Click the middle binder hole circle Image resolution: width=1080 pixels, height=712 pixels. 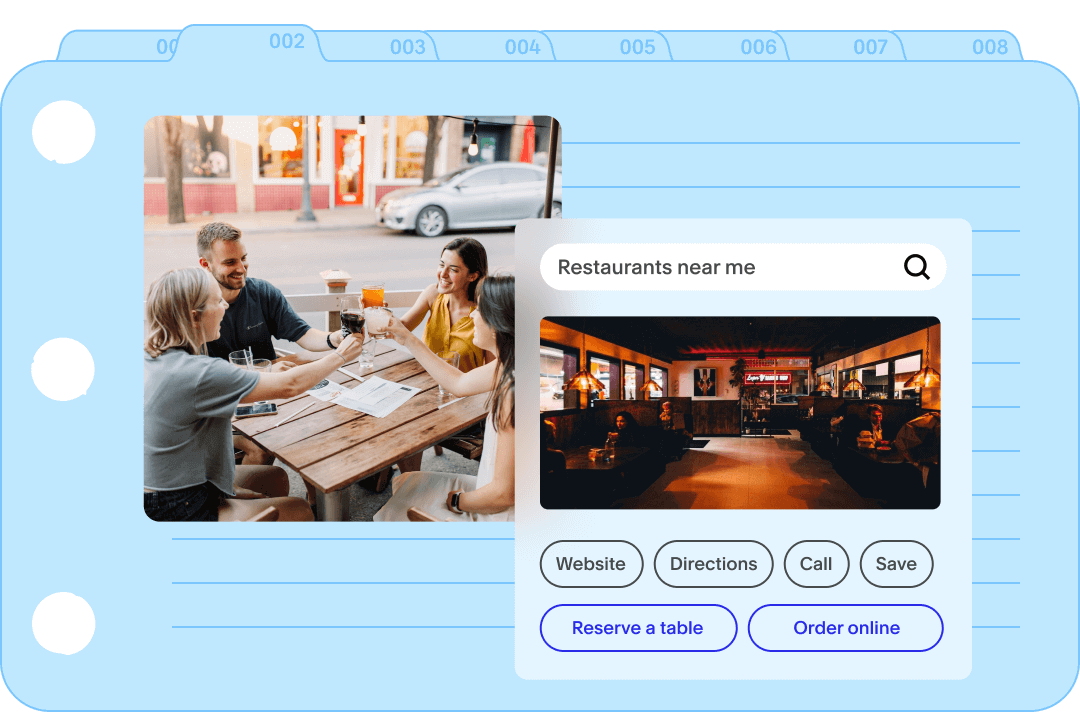point(64,369)
